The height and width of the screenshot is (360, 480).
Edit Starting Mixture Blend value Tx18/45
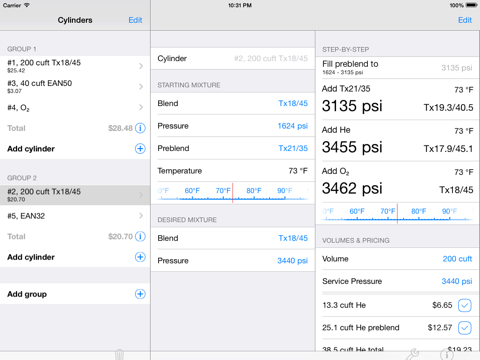(x=293, y=103)
